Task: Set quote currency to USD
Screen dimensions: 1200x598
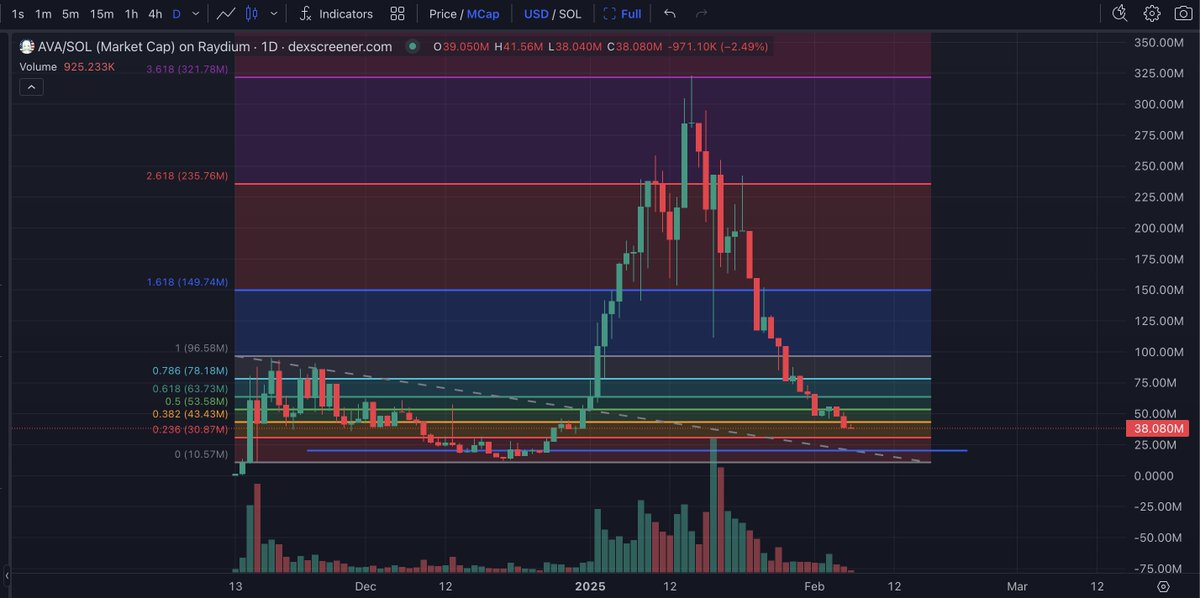Action: coord(536,14)
